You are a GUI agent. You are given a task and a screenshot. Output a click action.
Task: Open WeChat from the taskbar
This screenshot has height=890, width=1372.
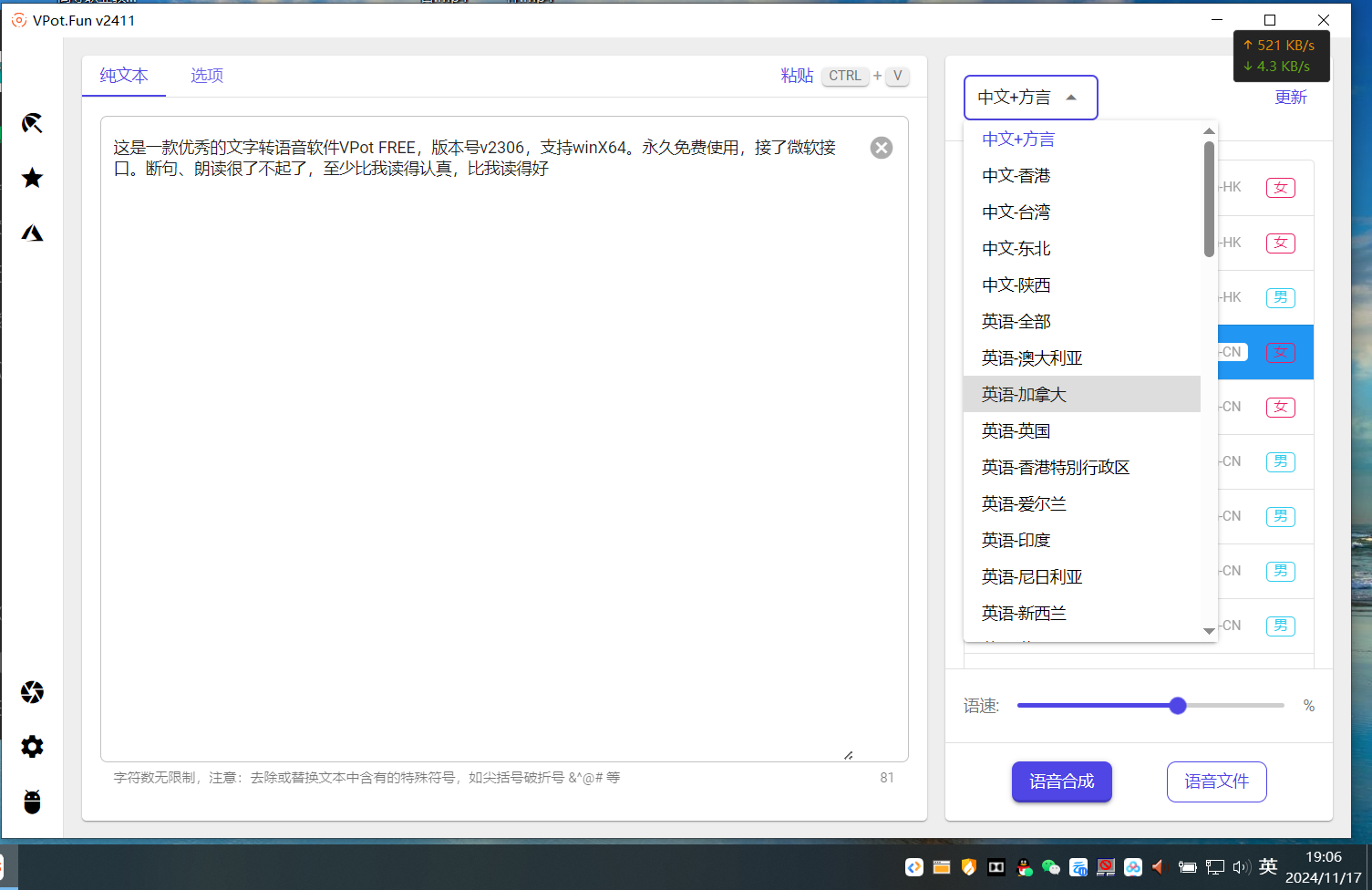1050,867
